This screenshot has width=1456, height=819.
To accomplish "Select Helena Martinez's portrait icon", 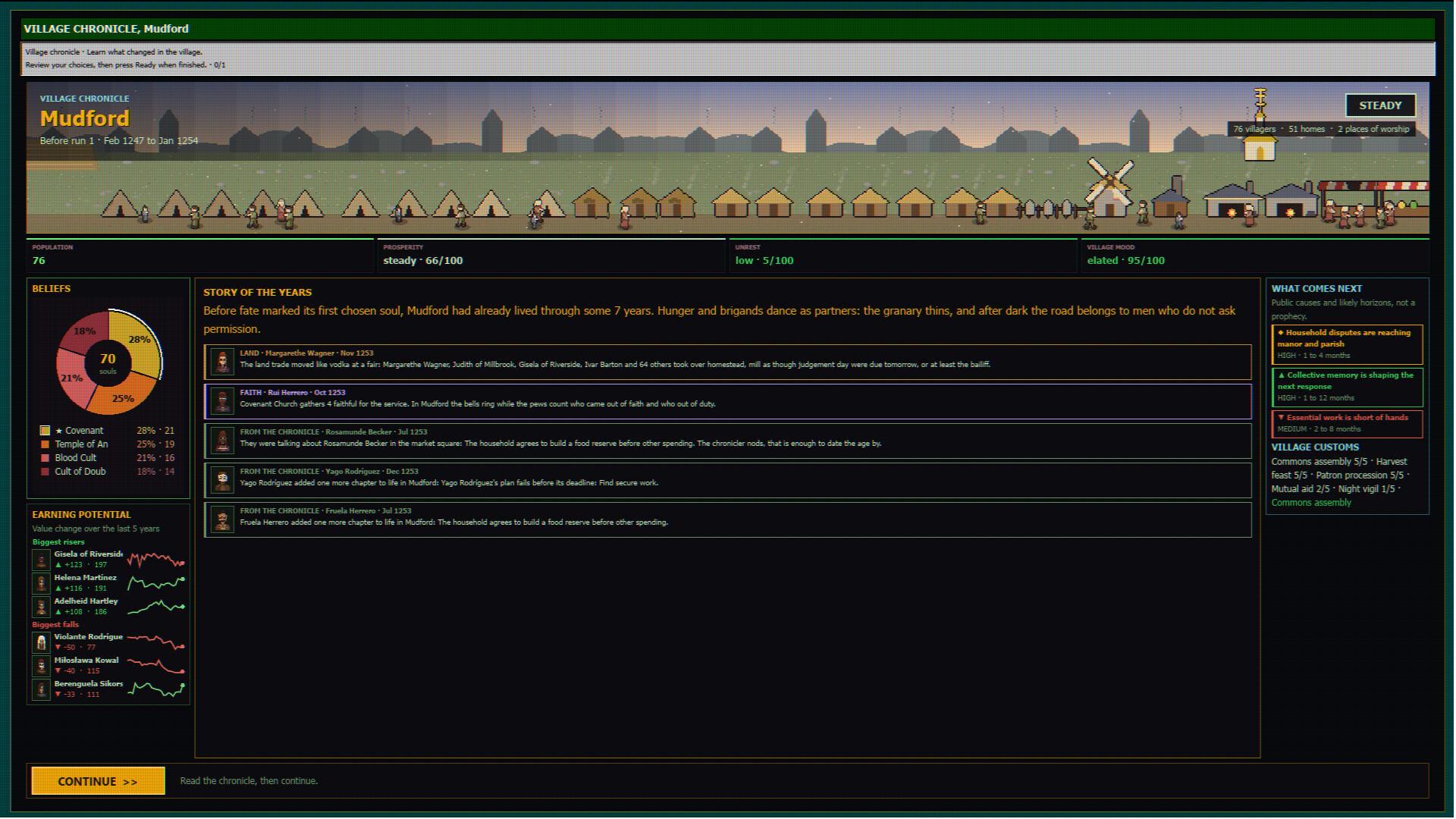I will click(x=42, y=583).
